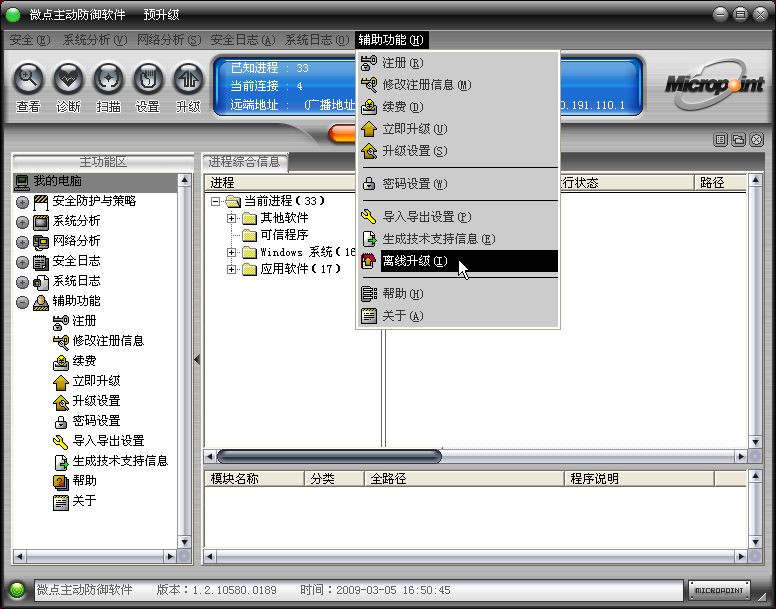Open the 网络分析 menu in menu bar
The height and width of the screenshot is (609, 776).
(x=169, y=40)
